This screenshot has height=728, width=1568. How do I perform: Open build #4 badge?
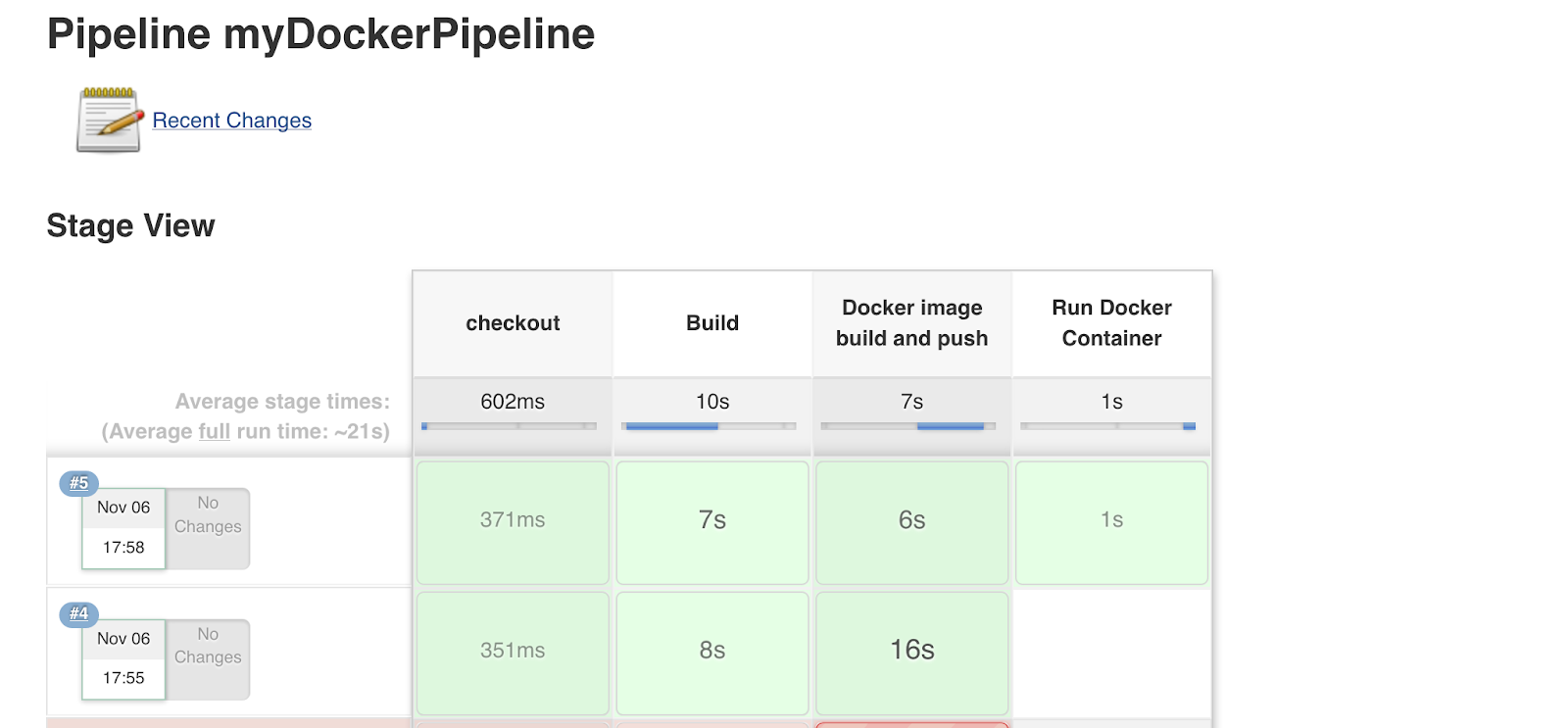[79, 614]
